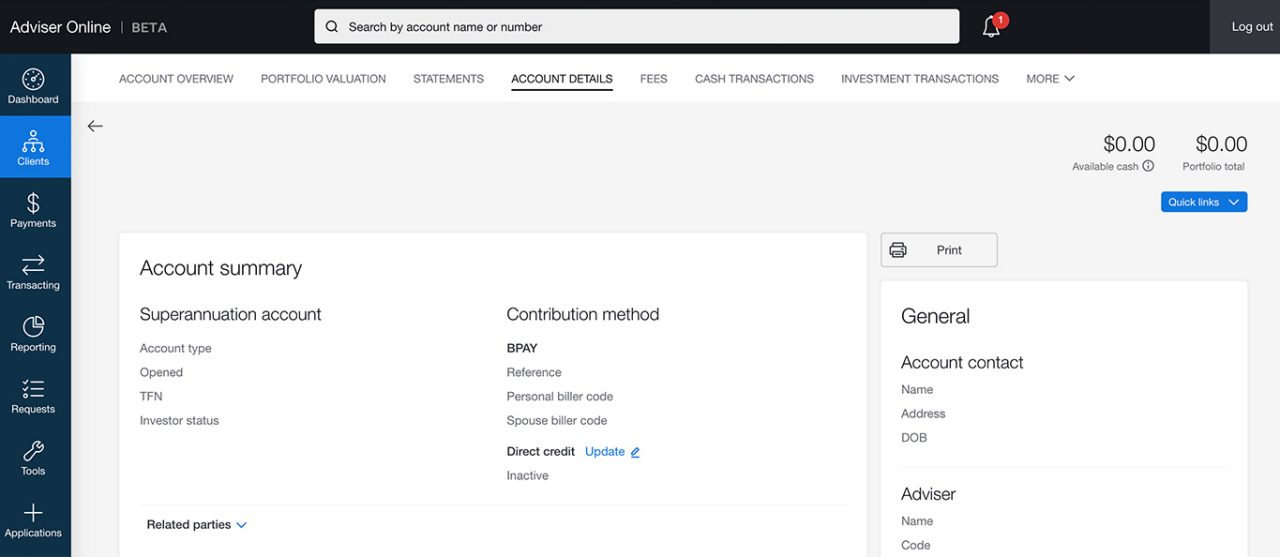Select the Clients sidebar icon
The height and width of the screenshot is (557, 1280).
click(x=33, y=141)
